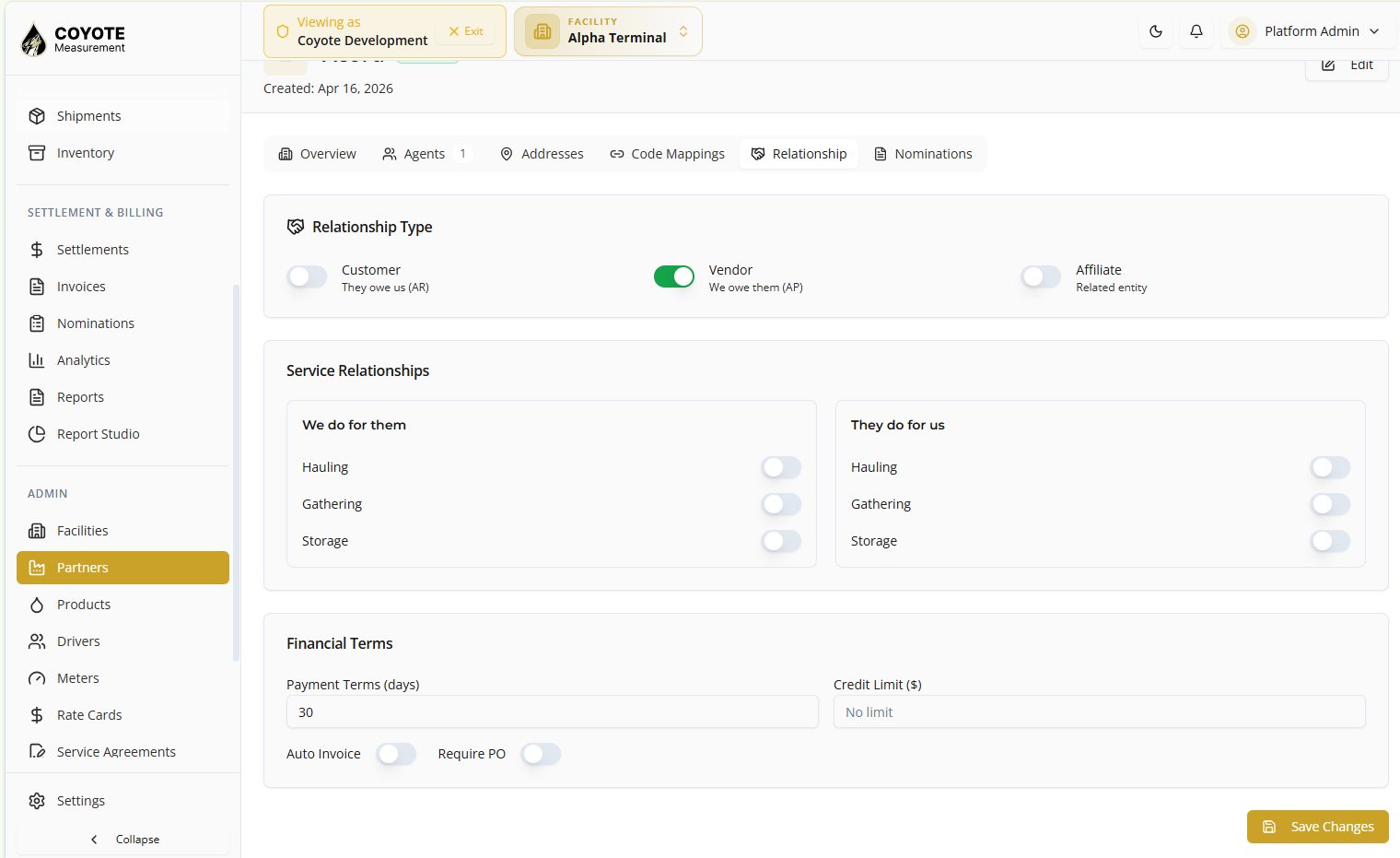Click the Coyote Measurement logo
This screenshot has width=1400, height=858.
tap(74, 39)
